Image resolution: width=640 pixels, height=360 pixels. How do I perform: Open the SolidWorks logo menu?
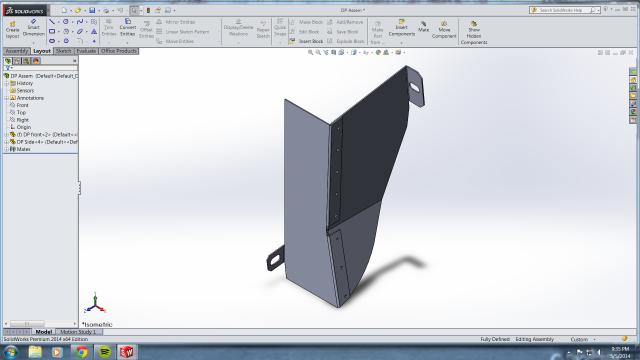coord(25,11)
